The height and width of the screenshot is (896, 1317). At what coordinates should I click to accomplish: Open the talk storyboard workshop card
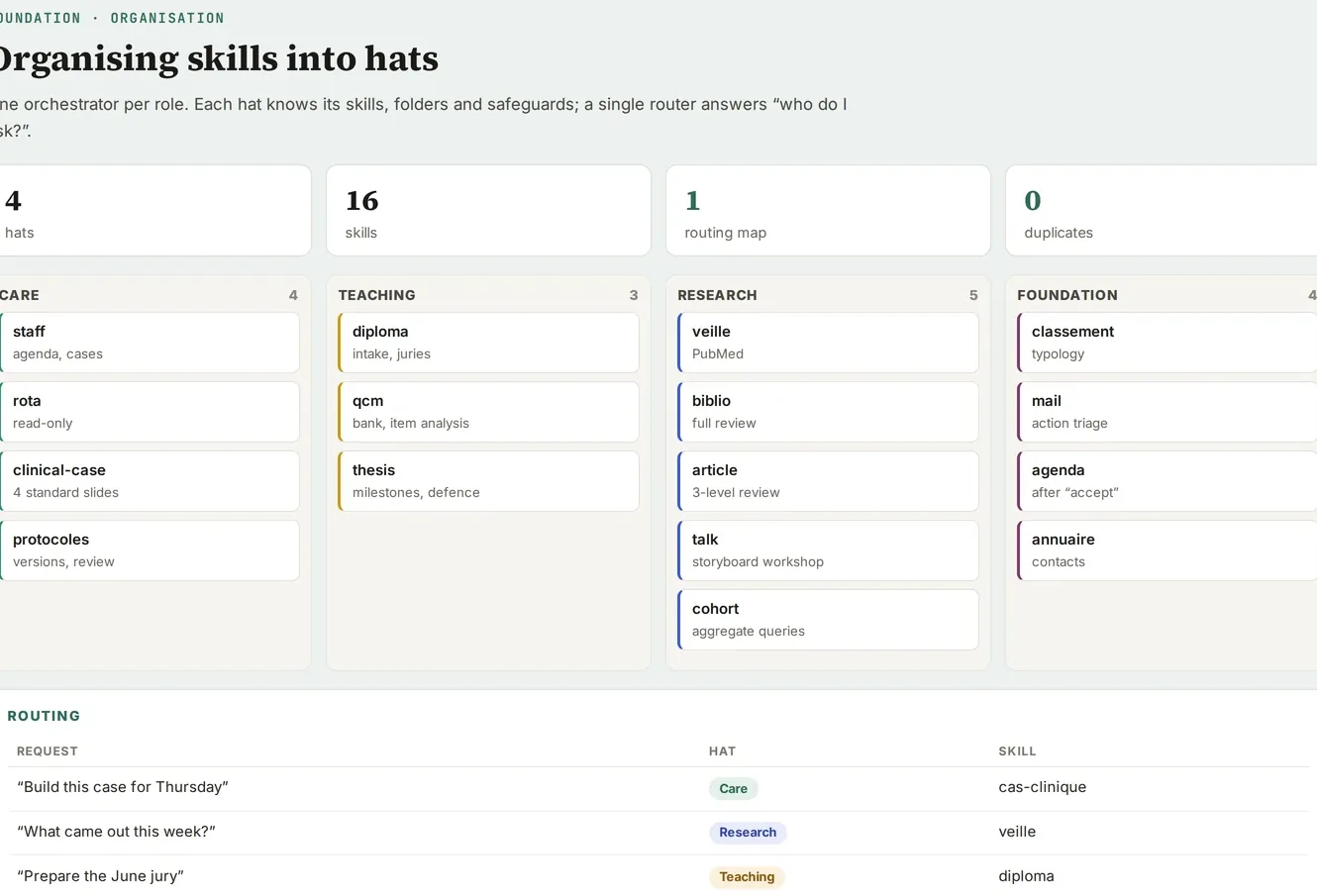828,550
